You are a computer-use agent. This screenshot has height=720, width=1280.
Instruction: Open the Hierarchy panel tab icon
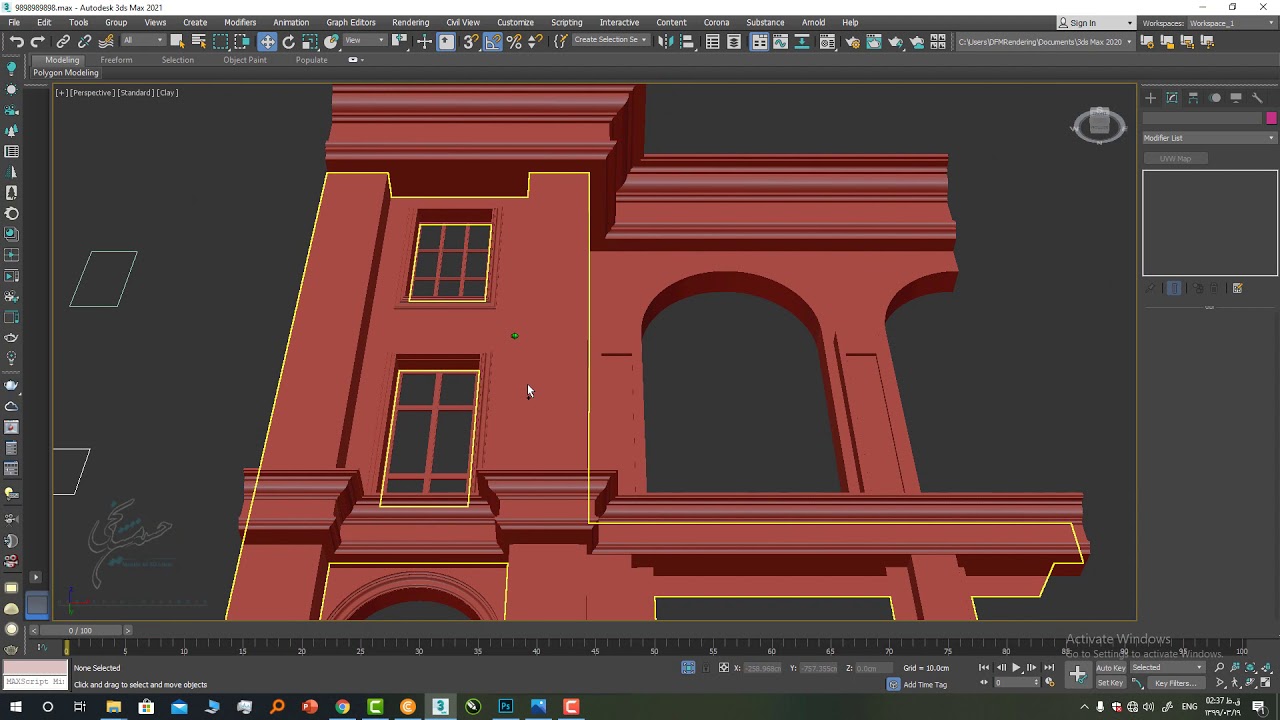(x=1193, y=97)
